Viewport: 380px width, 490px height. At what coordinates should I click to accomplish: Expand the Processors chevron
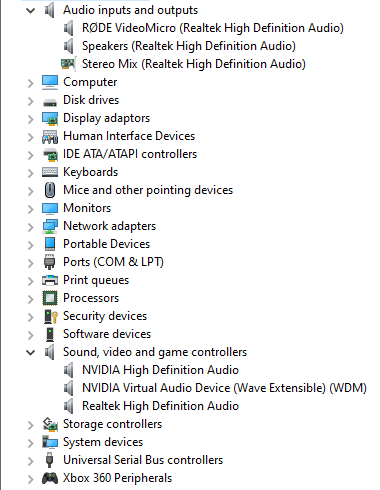pyautogui.click(x=31, y=299)
